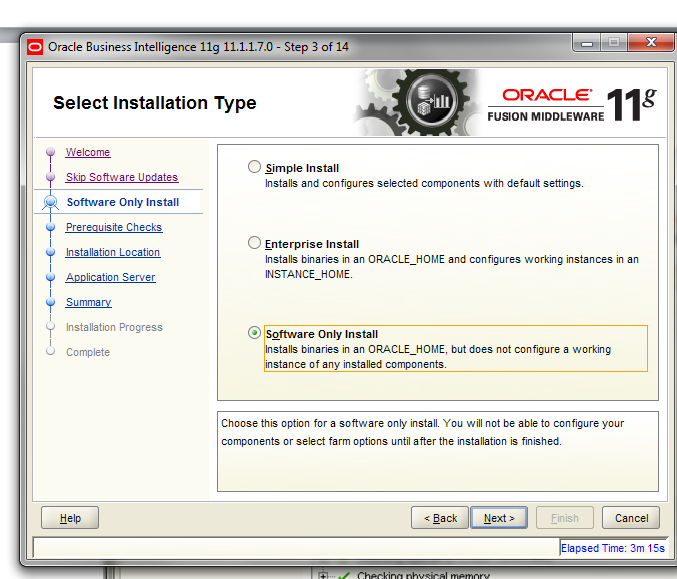This screenshot has height=579, width=677.
Task: Proceed with the Next button
Action: click(499, 518)
